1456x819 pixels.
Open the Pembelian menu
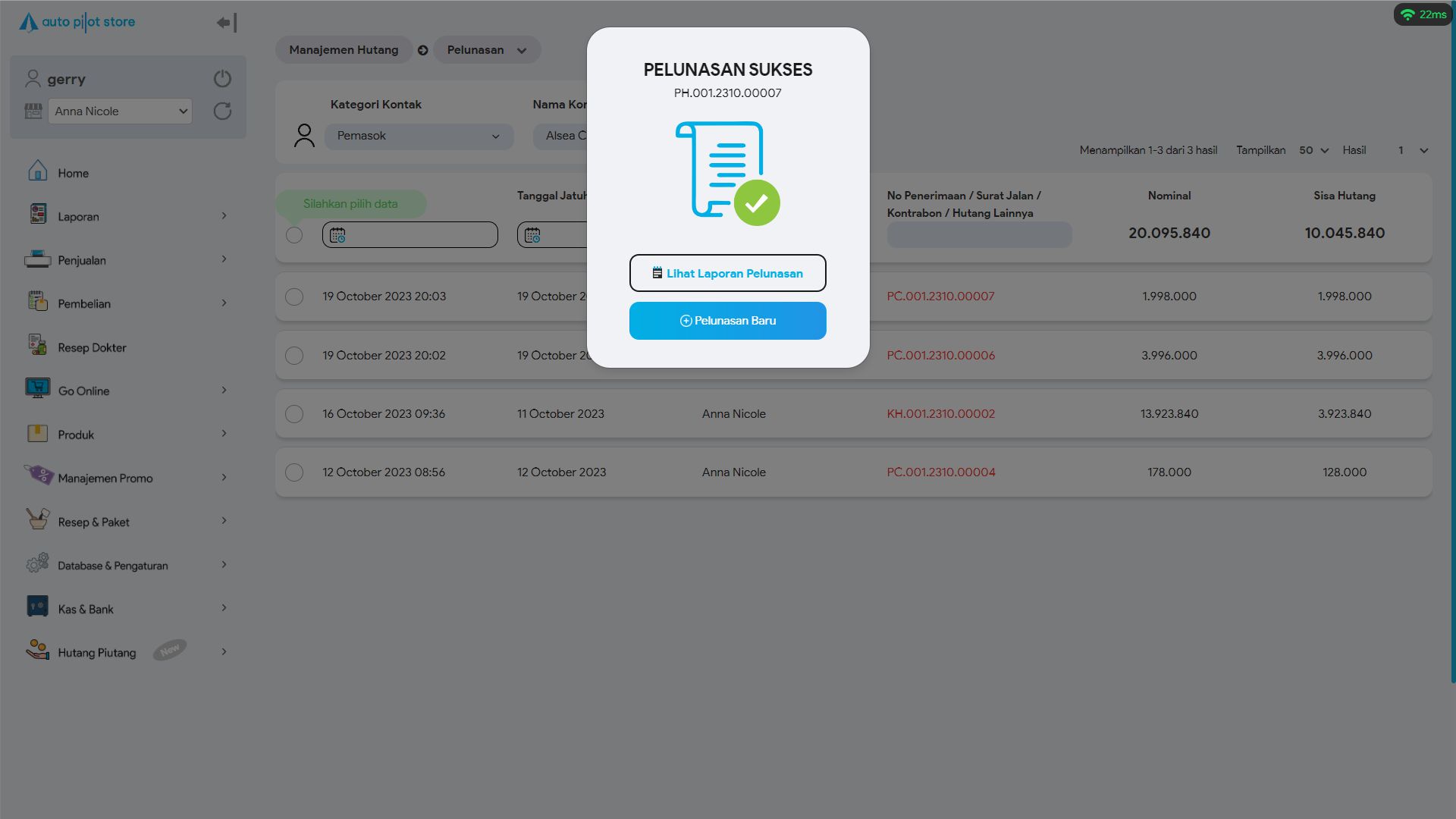pyautogui.click(x=83, y=304)
